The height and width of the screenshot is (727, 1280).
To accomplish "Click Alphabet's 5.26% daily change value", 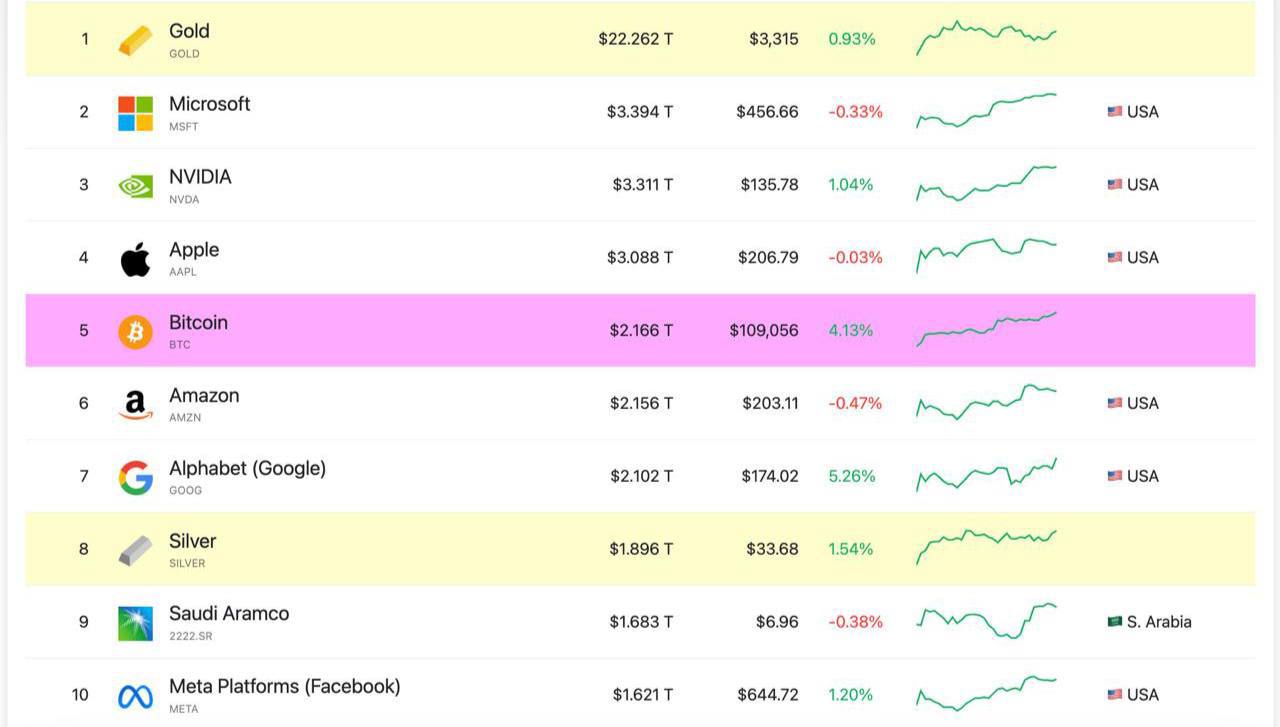I will point(851,476).
